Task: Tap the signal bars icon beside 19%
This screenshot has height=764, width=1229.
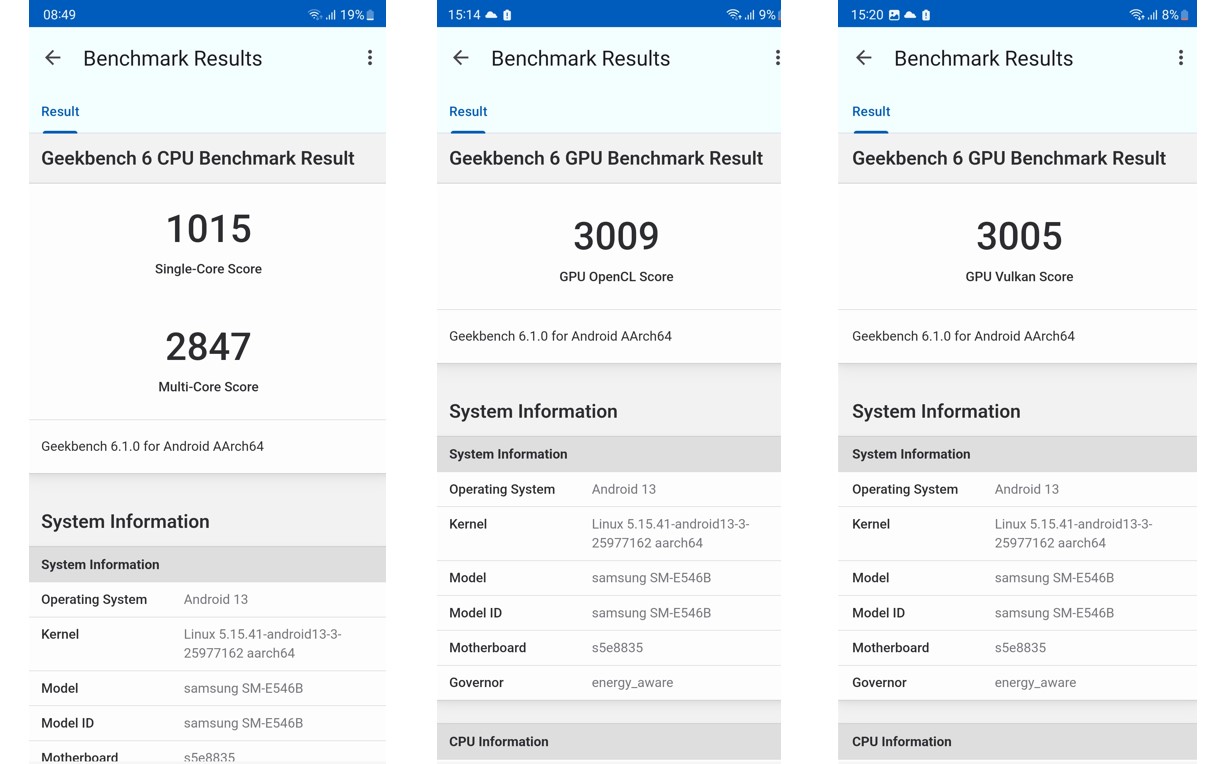Action: pos(330,15)
